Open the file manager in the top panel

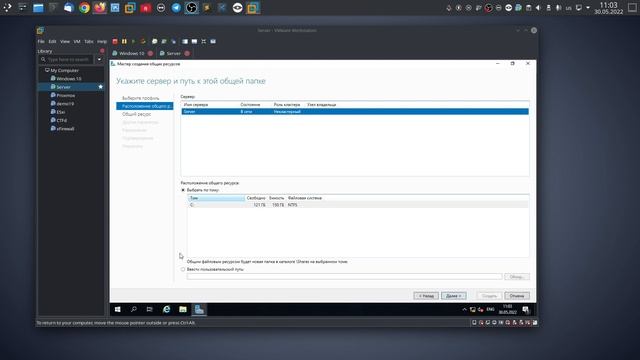click(38, 8)
